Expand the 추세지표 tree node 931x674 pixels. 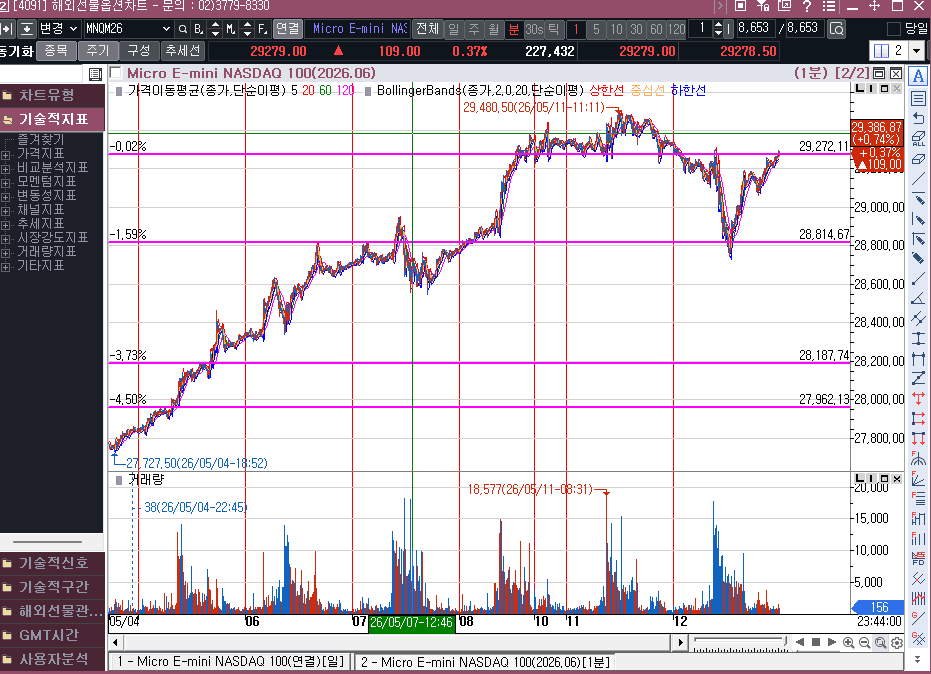tap(6, 225)
